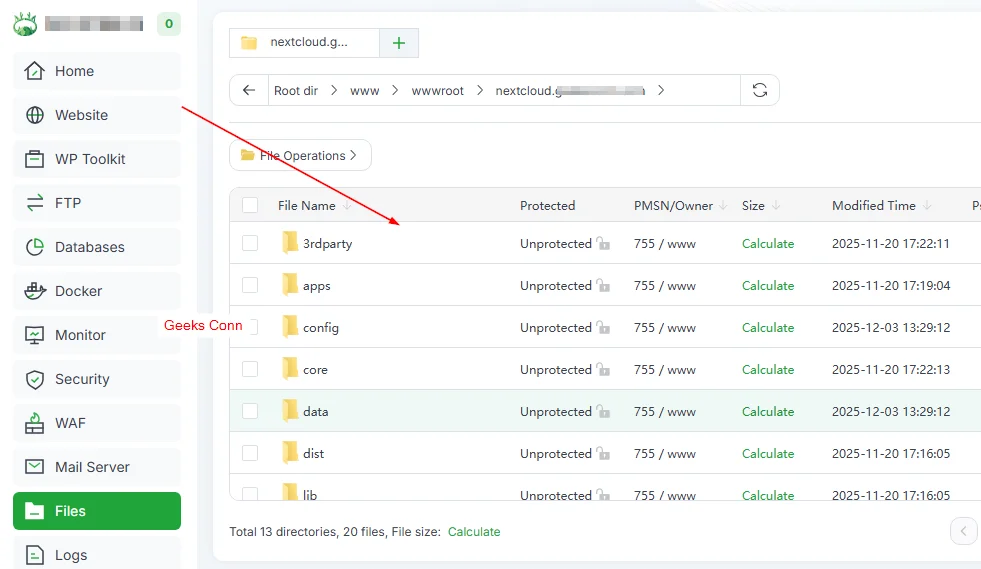Click the dist folder icon

tap(289, 453)
